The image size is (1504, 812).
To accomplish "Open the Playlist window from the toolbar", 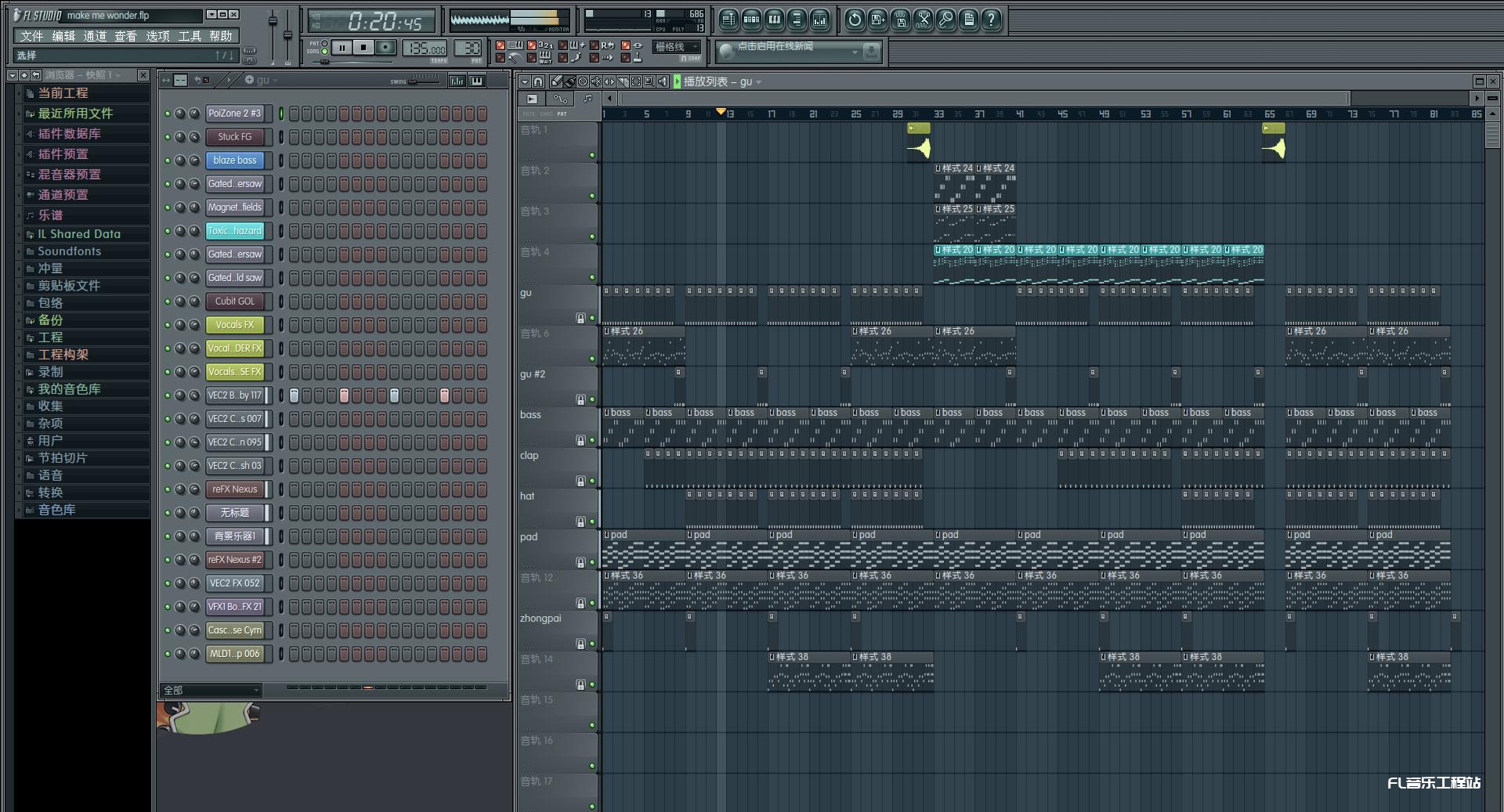I will click(728, 20).
